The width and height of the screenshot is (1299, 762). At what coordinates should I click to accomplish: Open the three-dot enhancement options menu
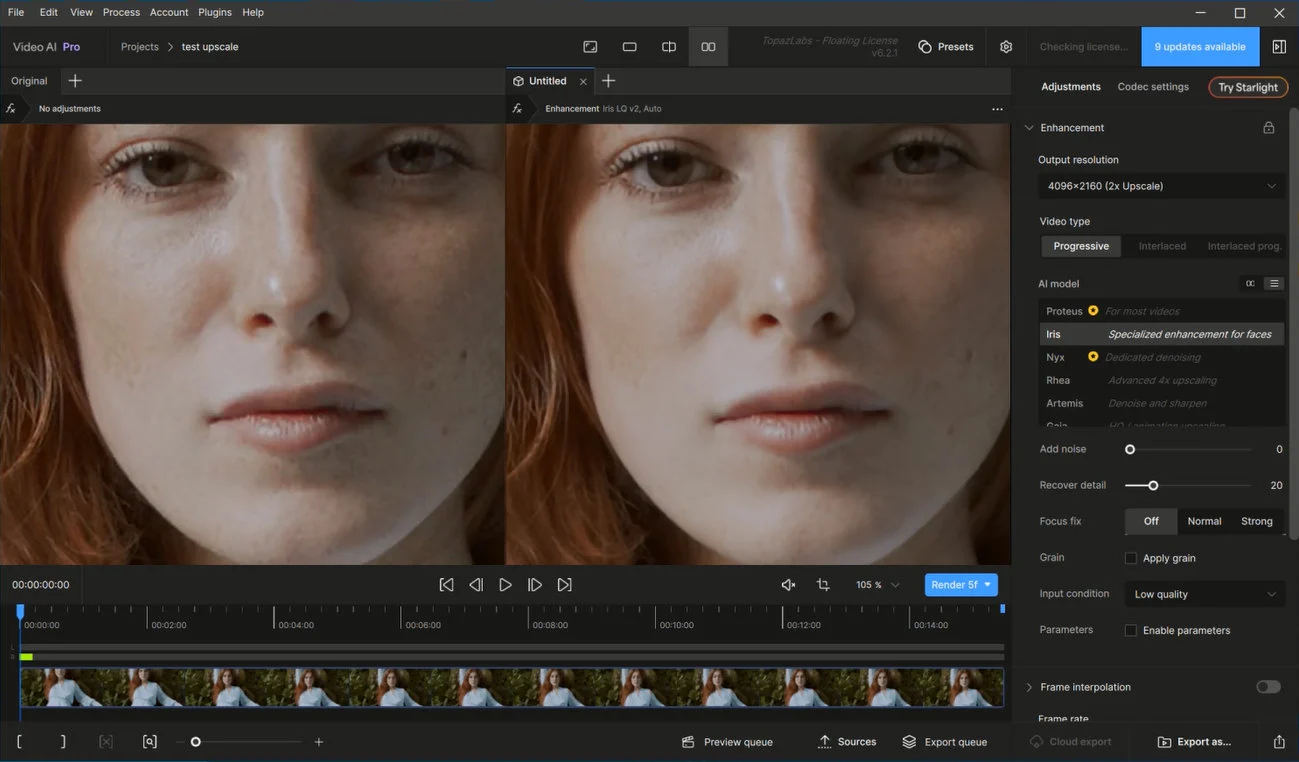tap(997, 109)
